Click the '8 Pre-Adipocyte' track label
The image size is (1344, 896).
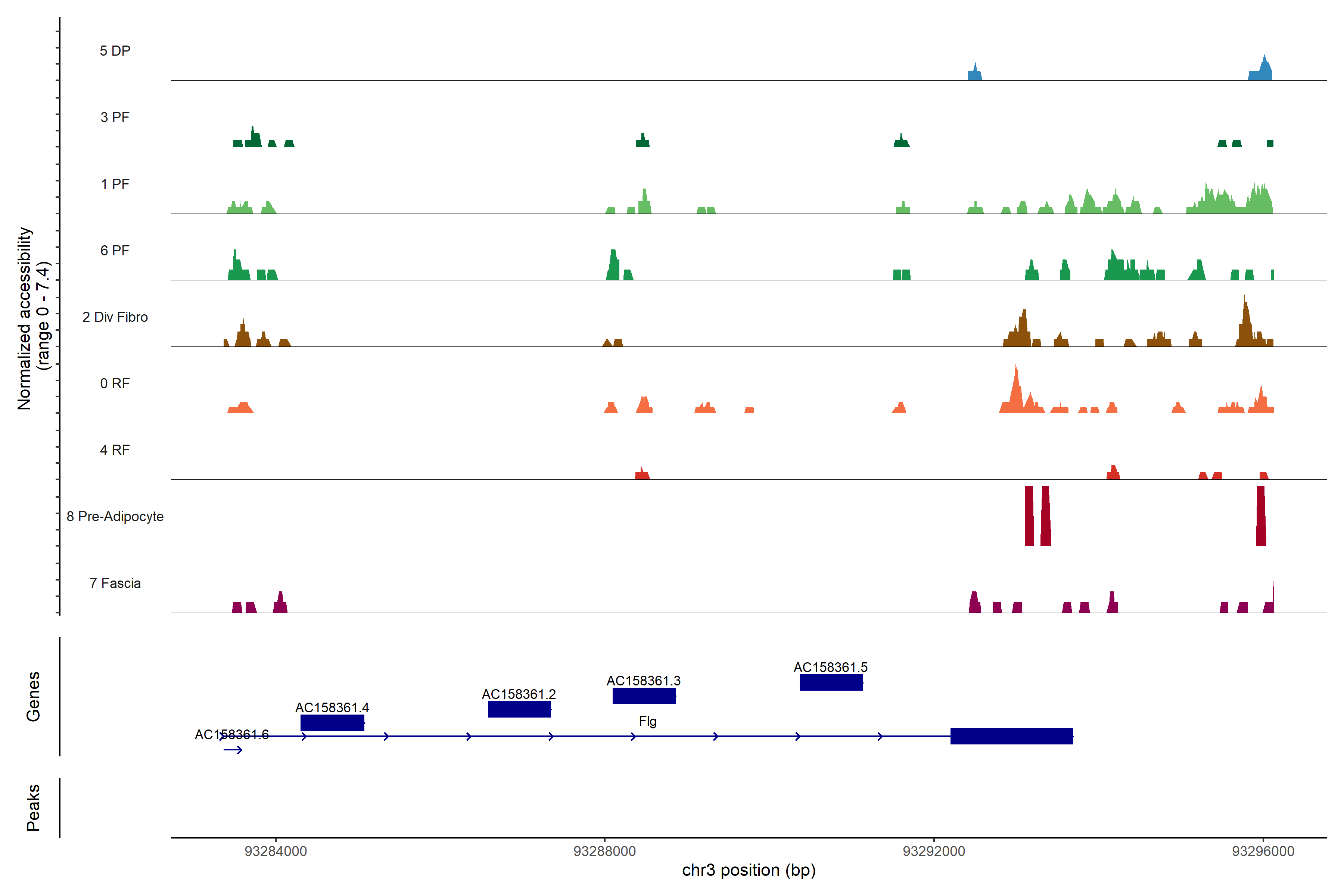(115, 517)
